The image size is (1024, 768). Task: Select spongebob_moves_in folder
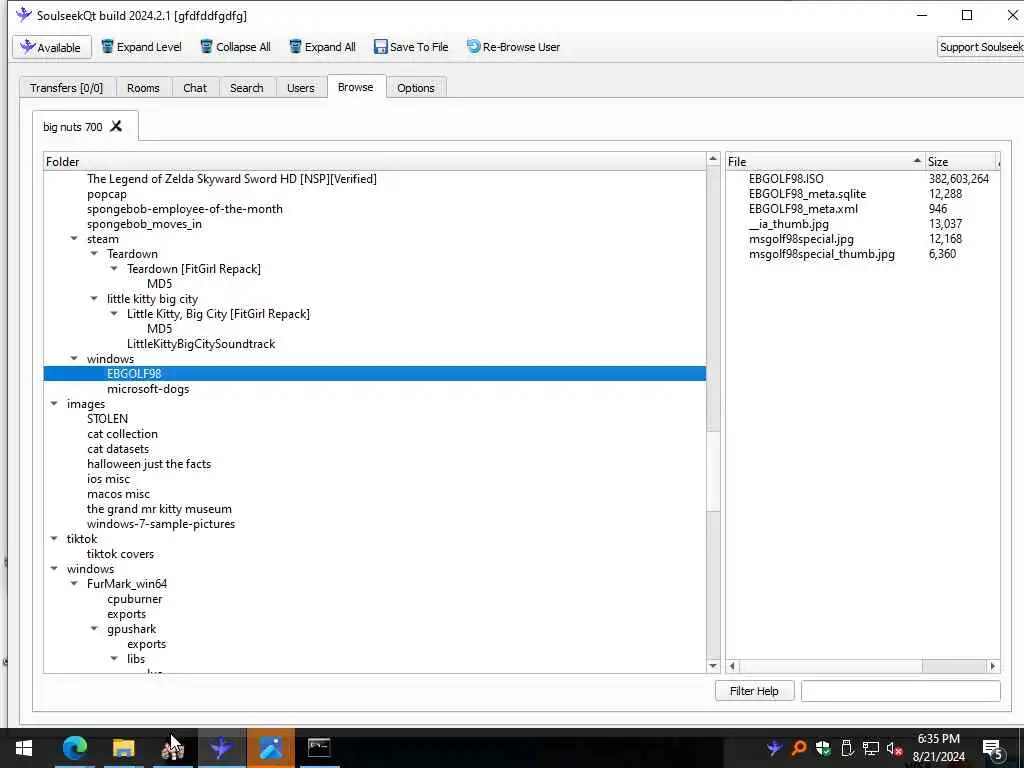click(x=144, y=224)
